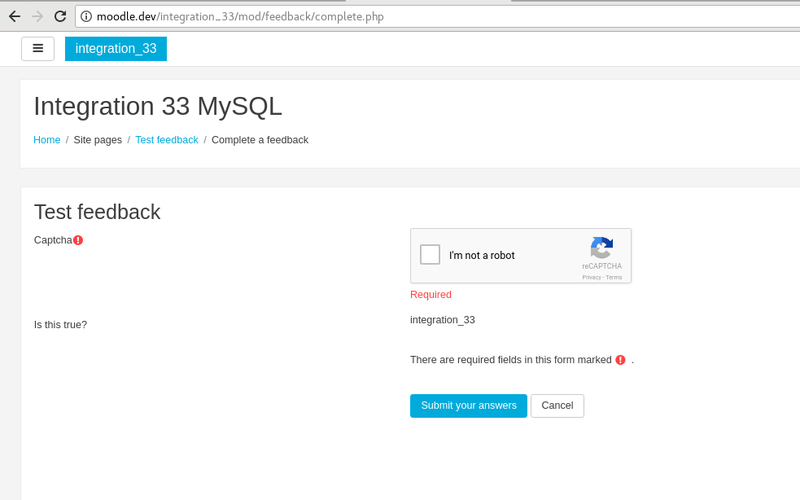Screen dimensions: 800x500
Task: View site information icon in address bar
Action: click(x=86, y=16)
